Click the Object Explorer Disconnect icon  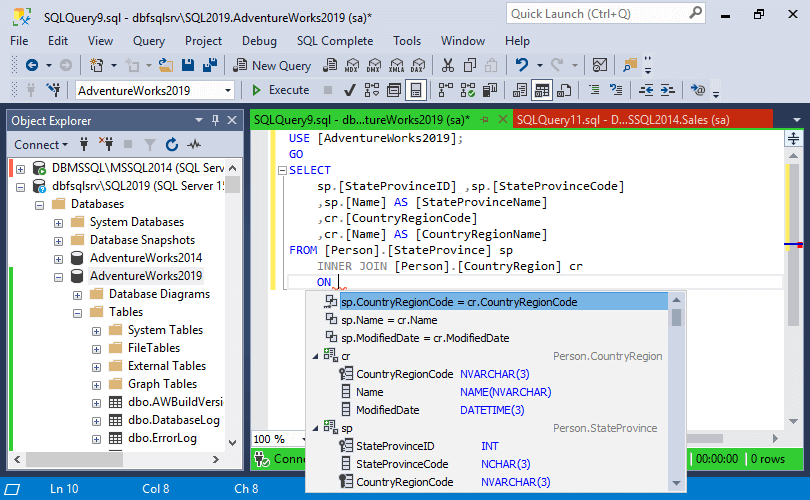(106, 145)
